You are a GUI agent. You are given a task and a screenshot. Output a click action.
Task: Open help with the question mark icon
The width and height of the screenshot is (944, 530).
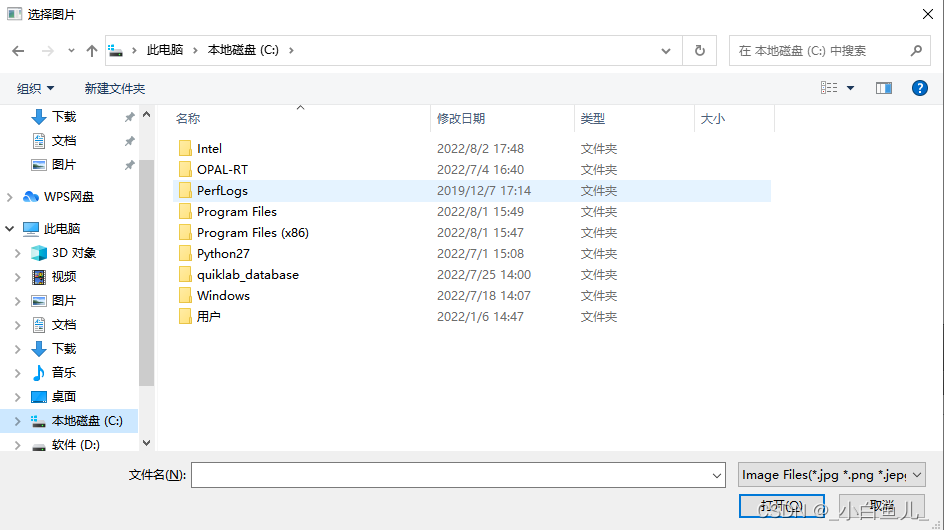[919, 88]
